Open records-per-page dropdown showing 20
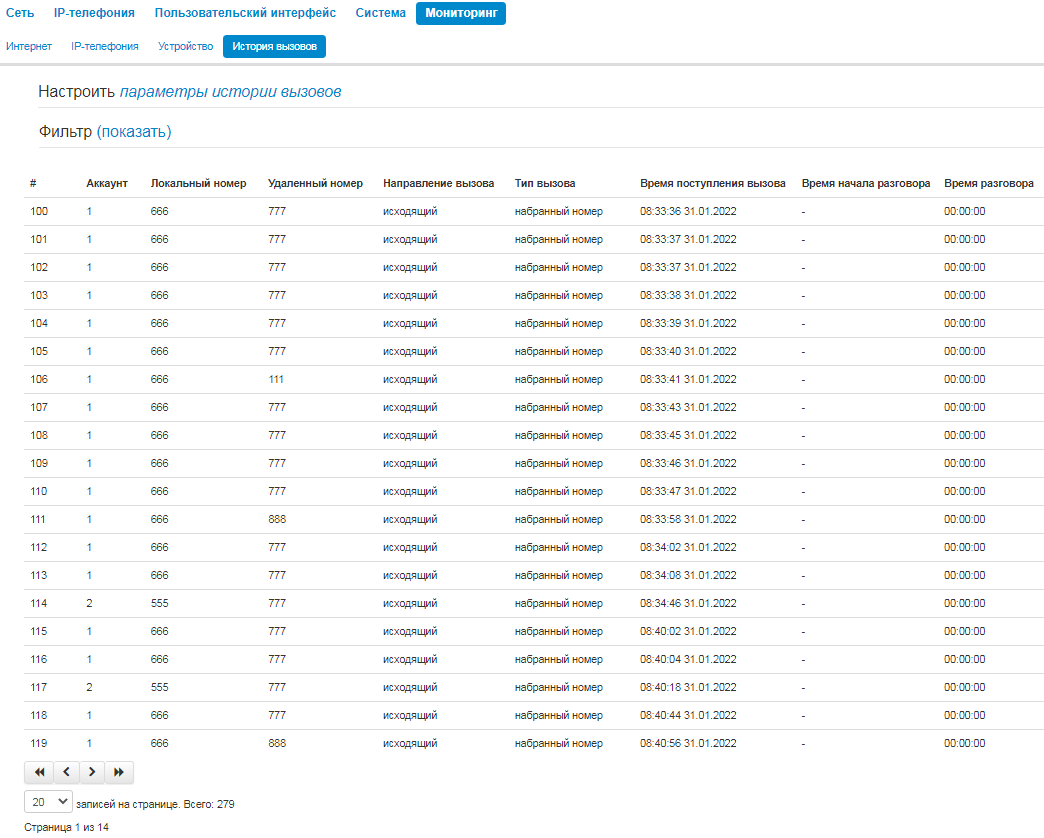Viewport: 1044px width, 838px height. click(x=48, y=802)
